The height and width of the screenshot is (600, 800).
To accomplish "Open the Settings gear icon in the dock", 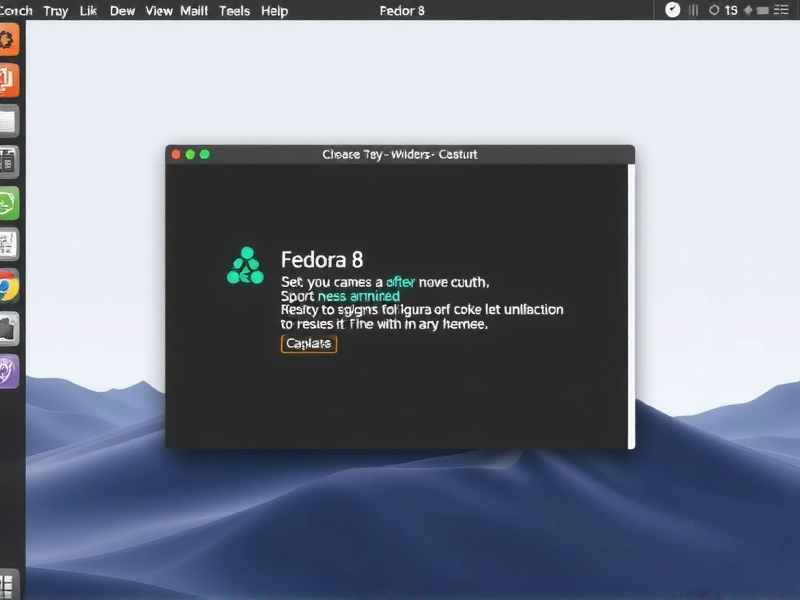I will 11,40.
